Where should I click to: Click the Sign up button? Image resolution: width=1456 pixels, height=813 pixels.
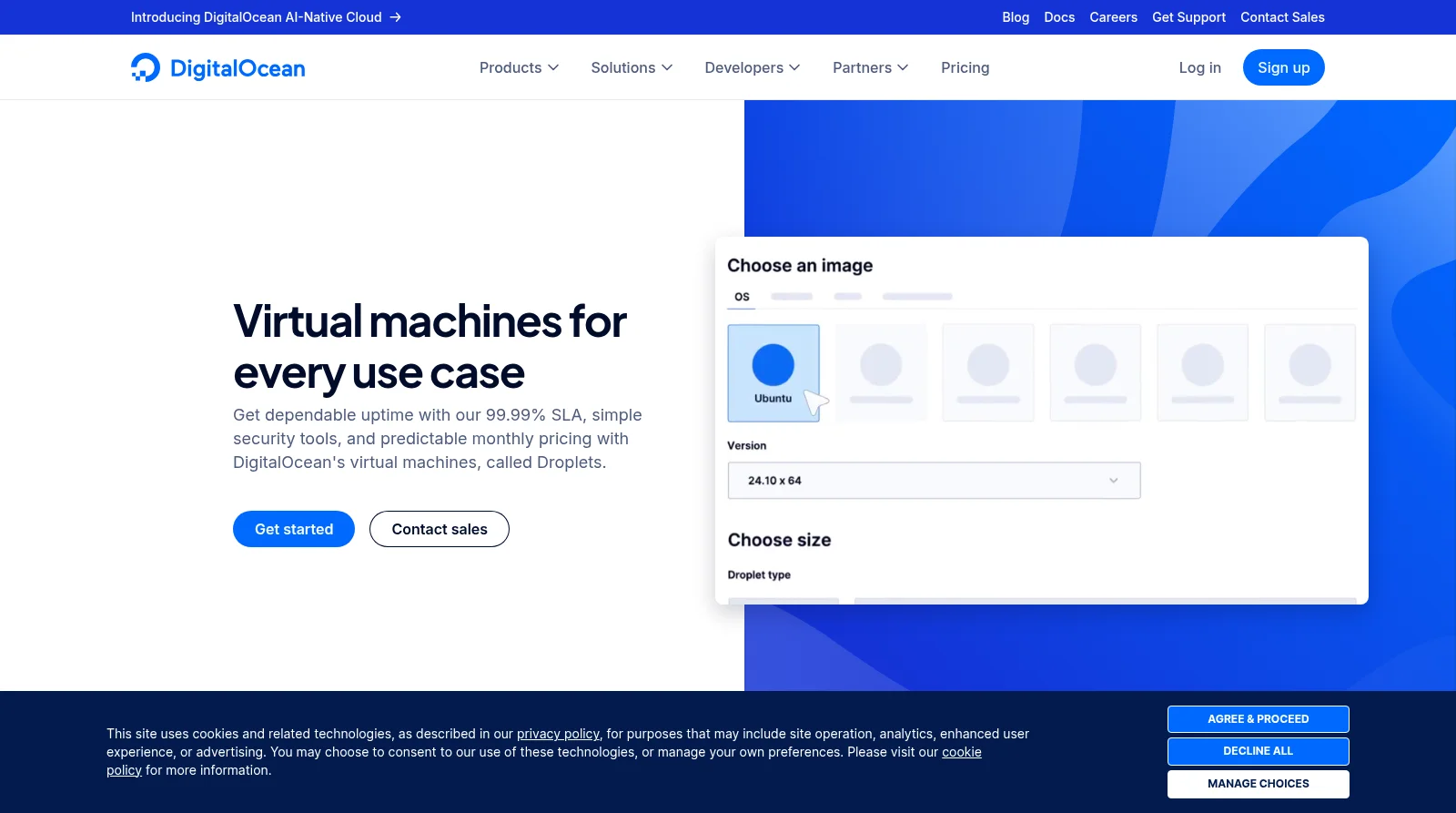(1283, 67)
